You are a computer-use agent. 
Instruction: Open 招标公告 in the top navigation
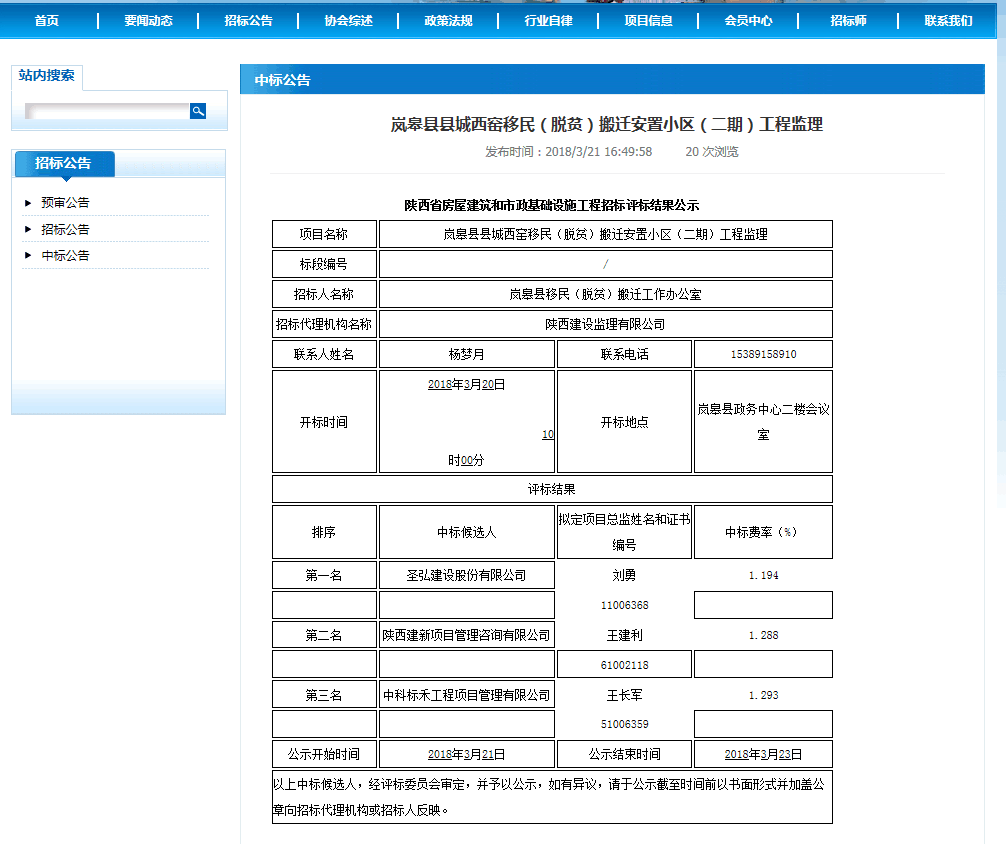coord(248,20)
